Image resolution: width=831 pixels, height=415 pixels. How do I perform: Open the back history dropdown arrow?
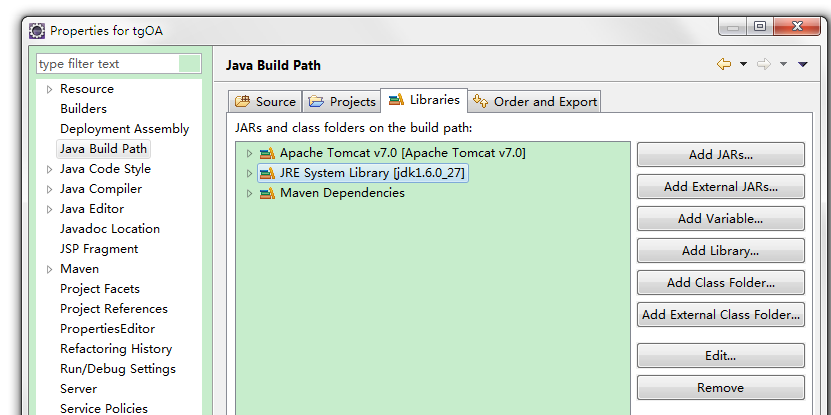click(x=743, y=64)
